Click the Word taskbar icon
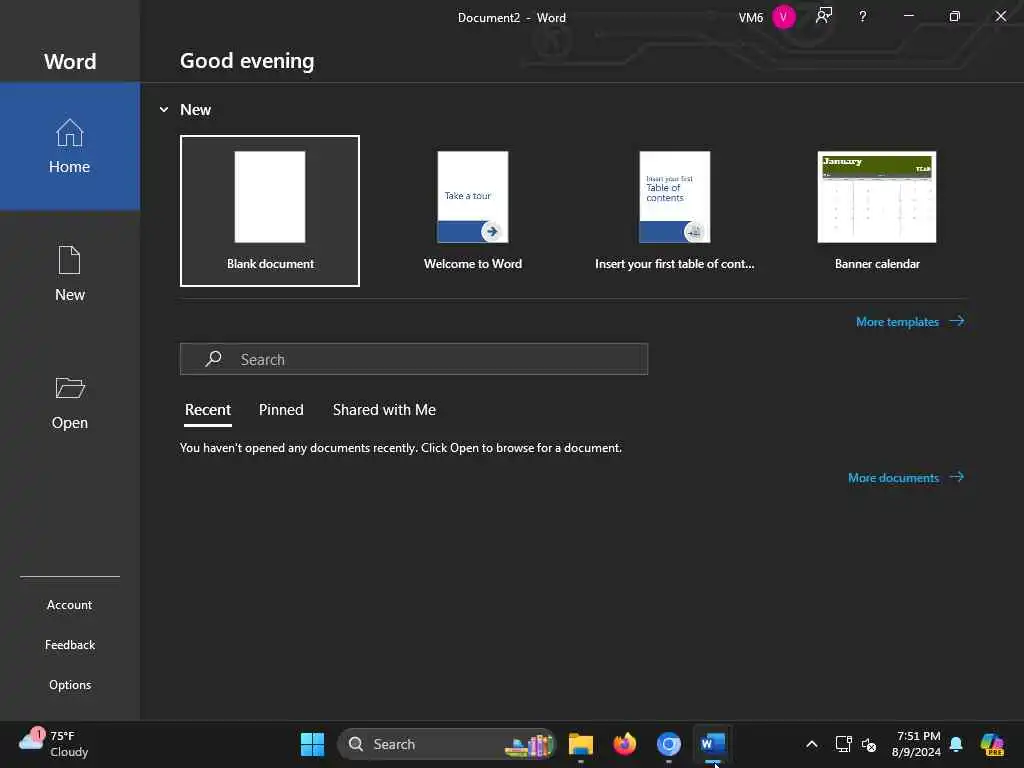1024x768 pixels. pyautogui.click(x=712, y=744)
